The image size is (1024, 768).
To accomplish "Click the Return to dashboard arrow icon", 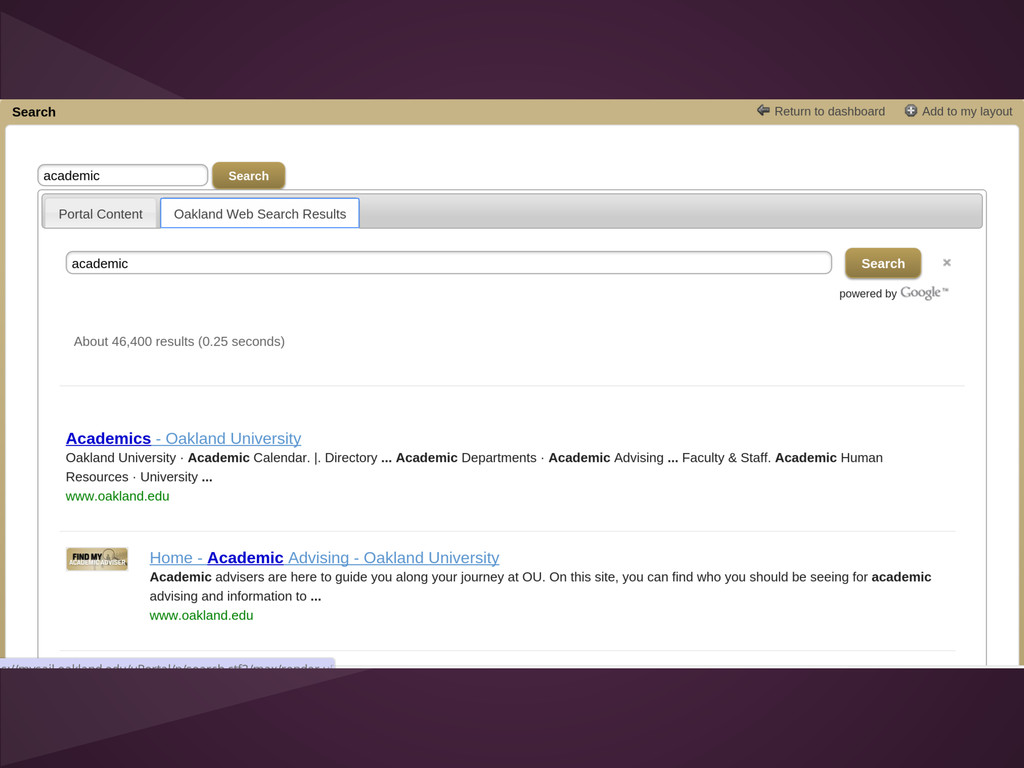I will pyautogui.click(x=763, y=110).
